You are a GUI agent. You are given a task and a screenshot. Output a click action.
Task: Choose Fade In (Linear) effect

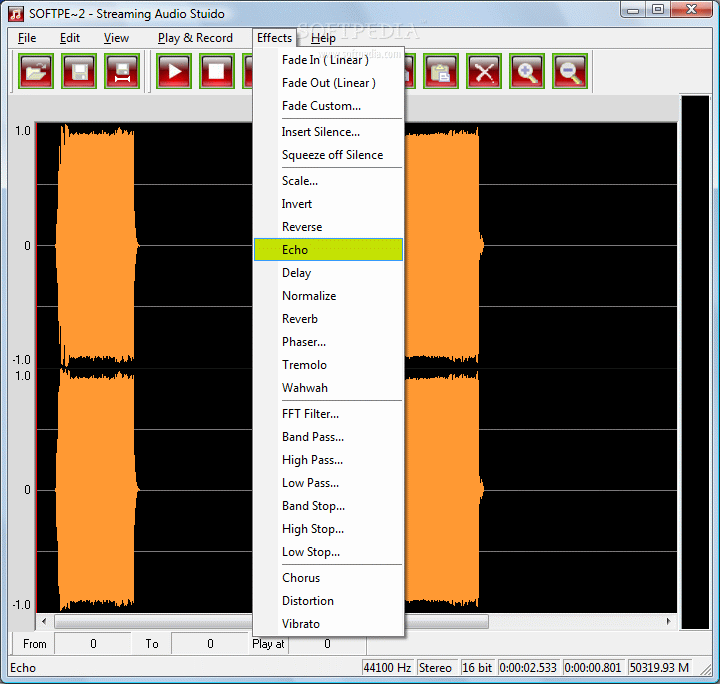328,60
